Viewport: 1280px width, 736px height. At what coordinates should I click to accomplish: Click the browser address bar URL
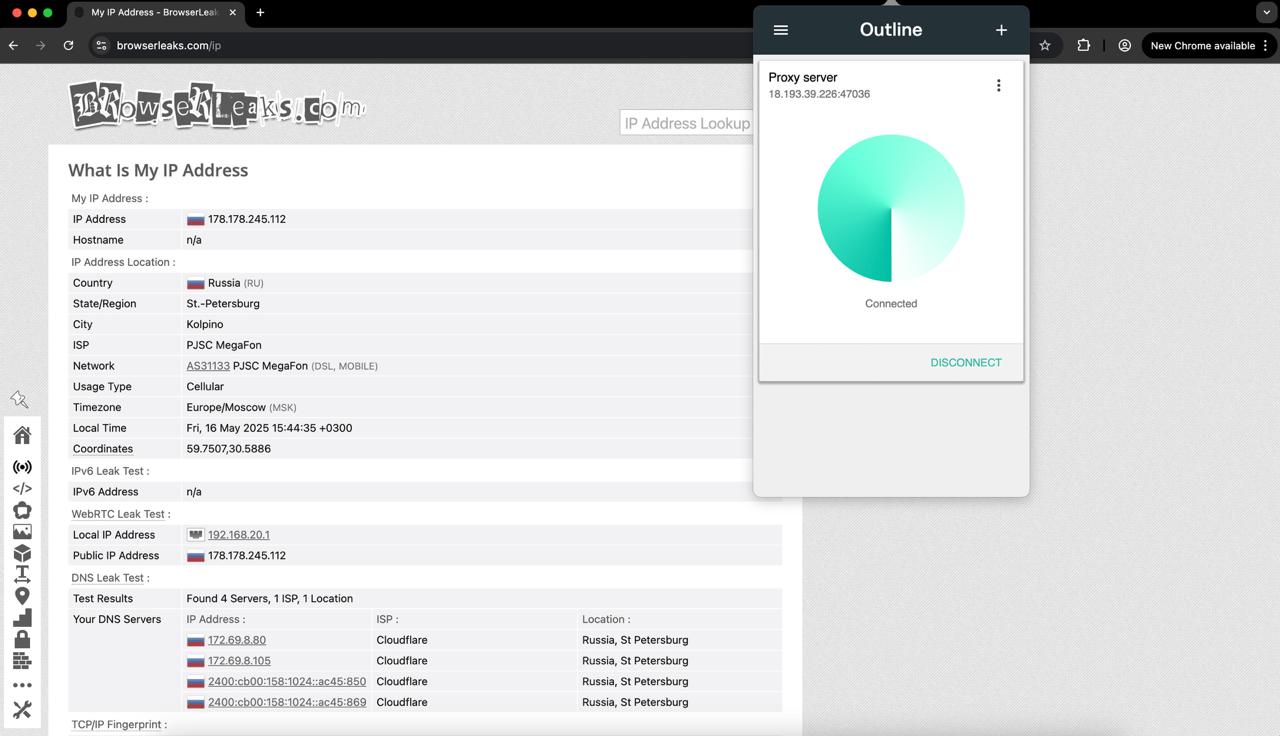pyautogui.click(x=169, y=45)
